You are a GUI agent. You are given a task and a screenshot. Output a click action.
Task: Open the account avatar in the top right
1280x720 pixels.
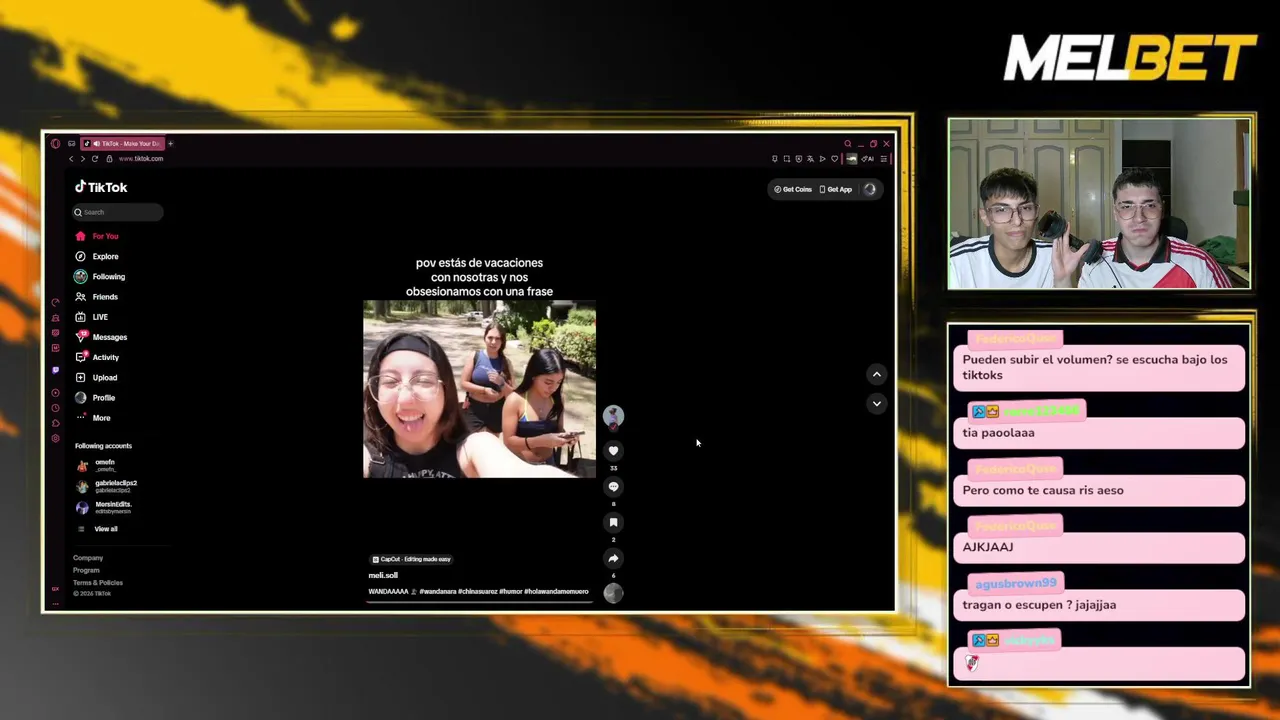point(869,189)
